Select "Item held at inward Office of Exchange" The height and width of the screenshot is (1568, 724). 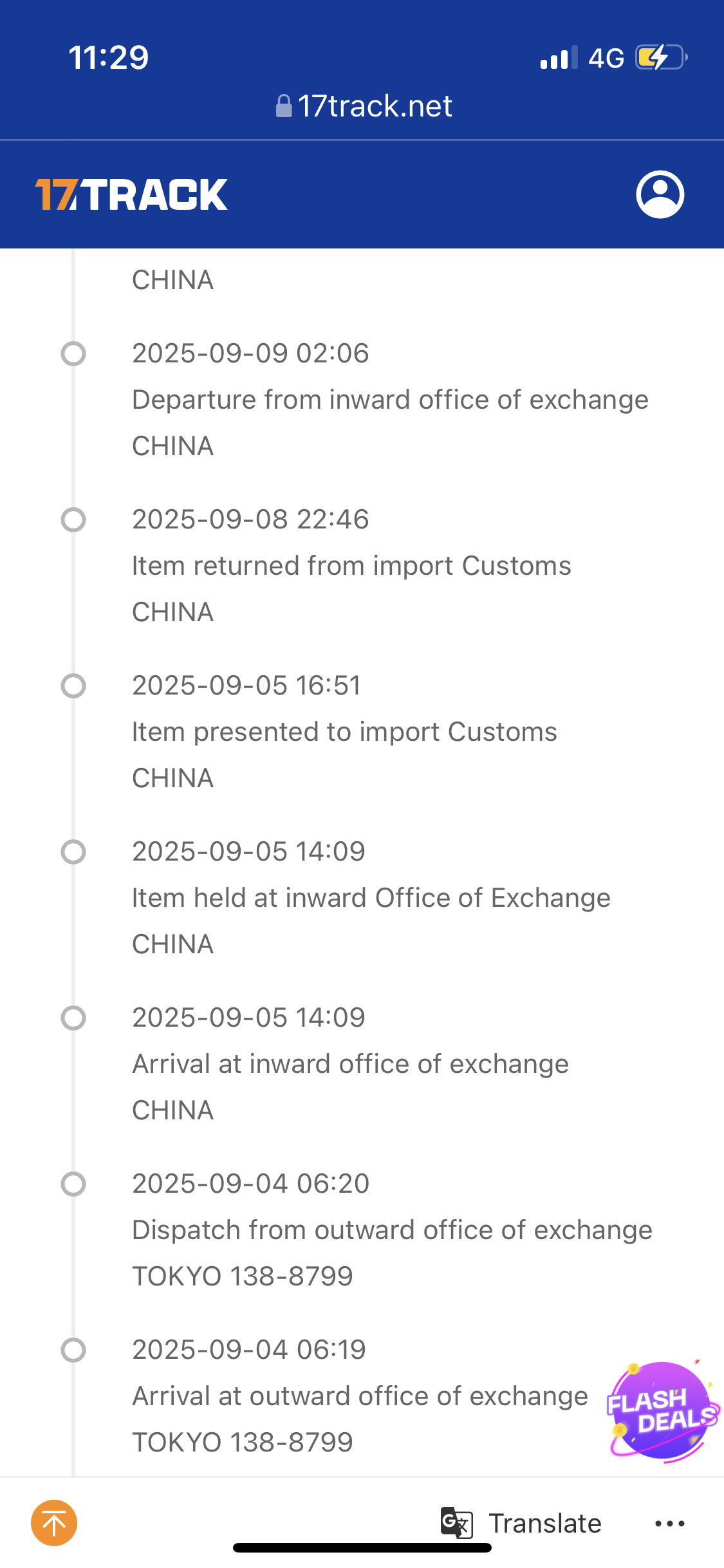[371, 898]
